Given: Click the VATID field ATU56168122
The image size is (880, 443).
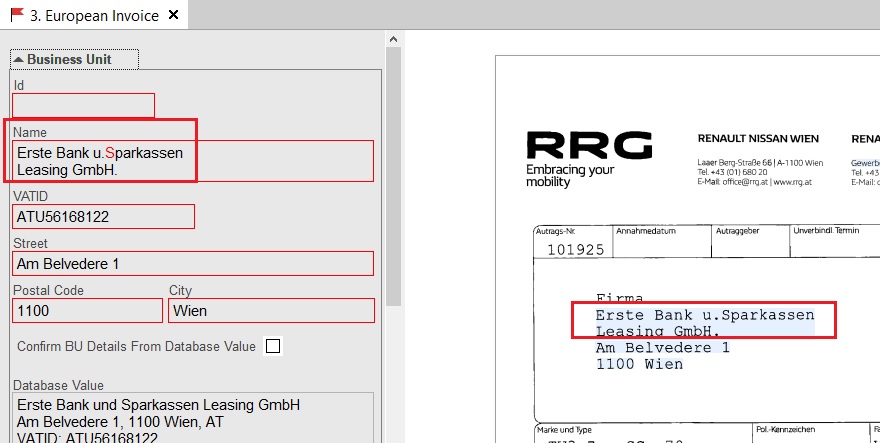Looking at the screenshot, I should pyautogui.click(x=103, y=217).
